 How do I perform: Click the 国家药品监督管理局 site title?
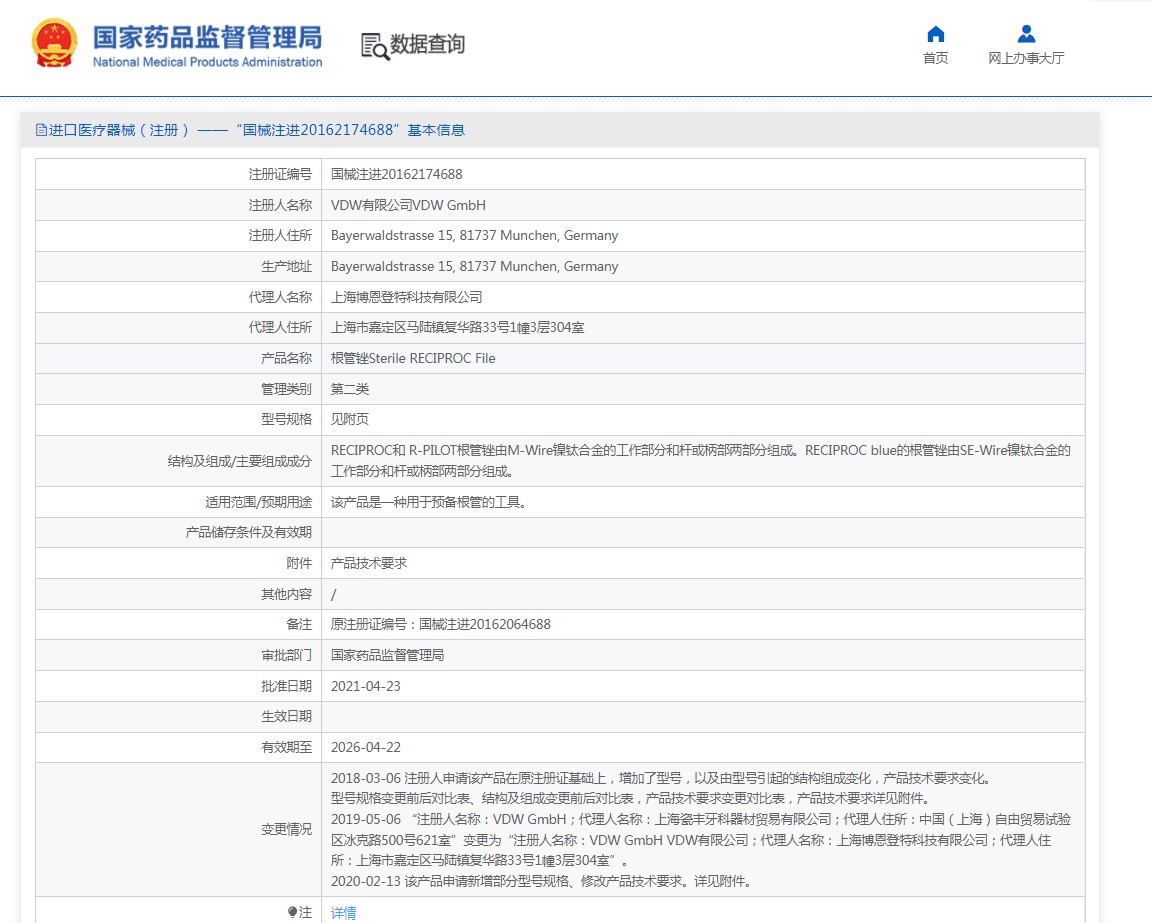[x=207, y=37]
